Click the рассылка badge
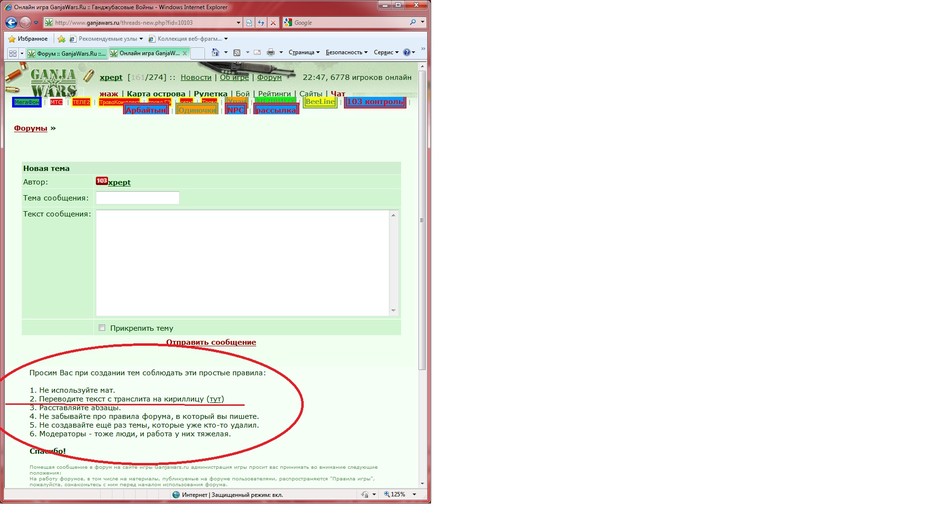Viewport: 930px width, 523px height. pyautogui.click(x=276, y=110)
